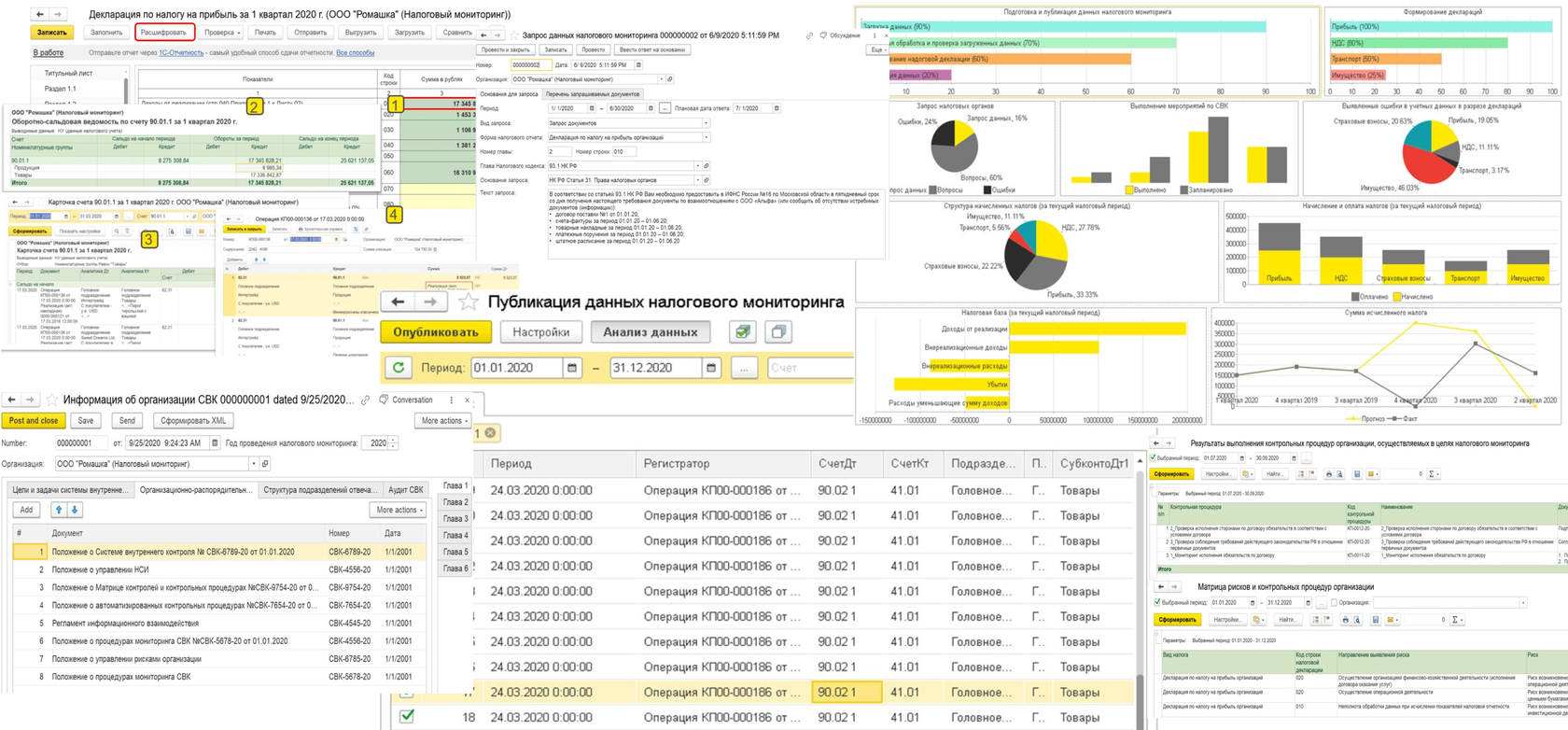The width and height of the screenshot is (1568, 730).
Task: Switch to the Аудит СВК tab
Action: [406, 490]
